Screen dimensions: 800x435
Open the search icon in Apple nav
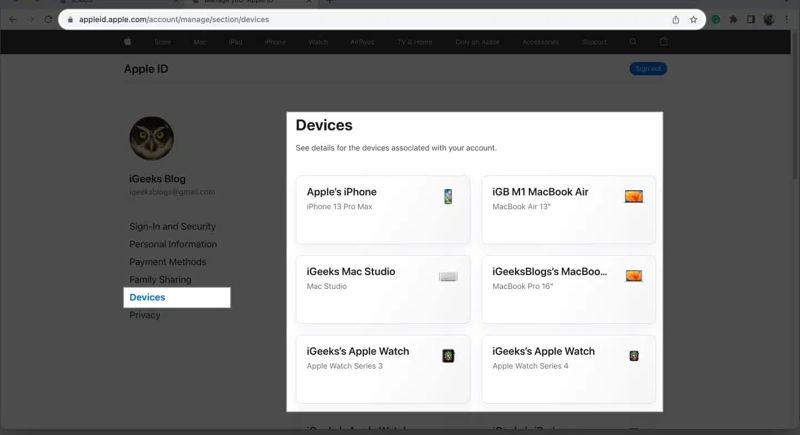click(633, 42)
